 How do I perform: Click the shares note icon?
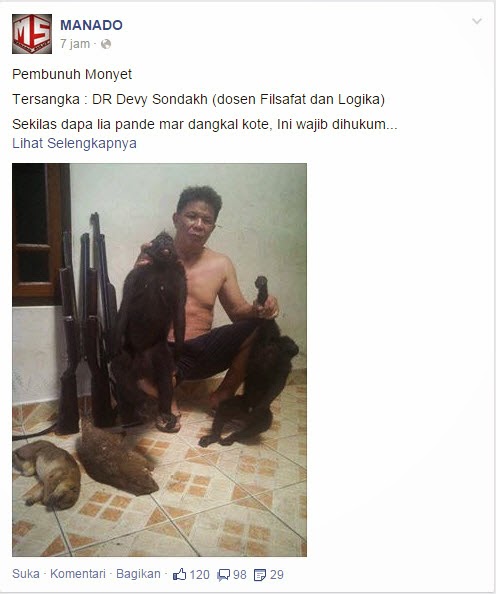pyautogui.click(x=260, y=575)
